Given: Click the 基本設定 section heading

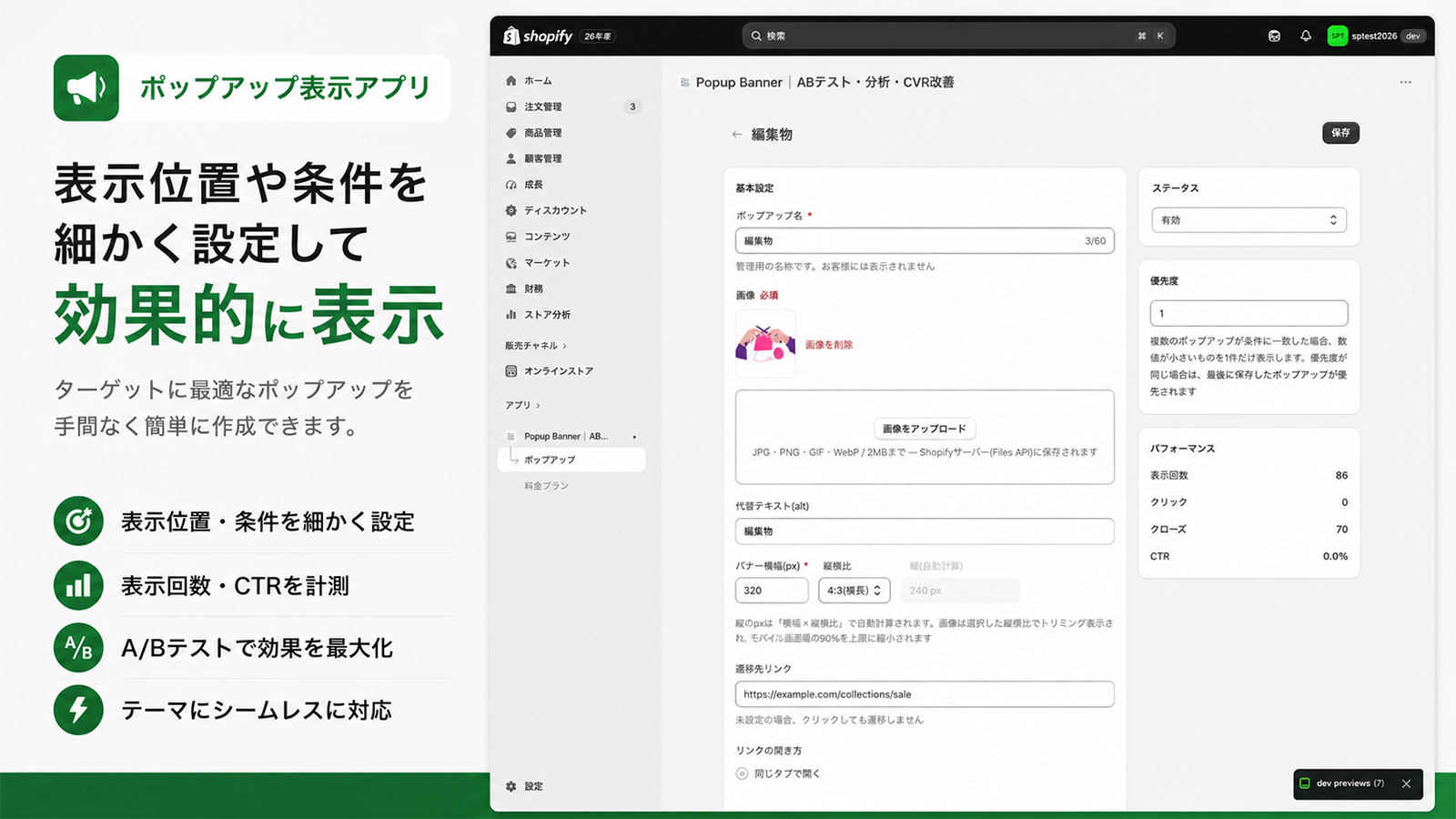Looking at the screenshot, I should click(754, 188).
